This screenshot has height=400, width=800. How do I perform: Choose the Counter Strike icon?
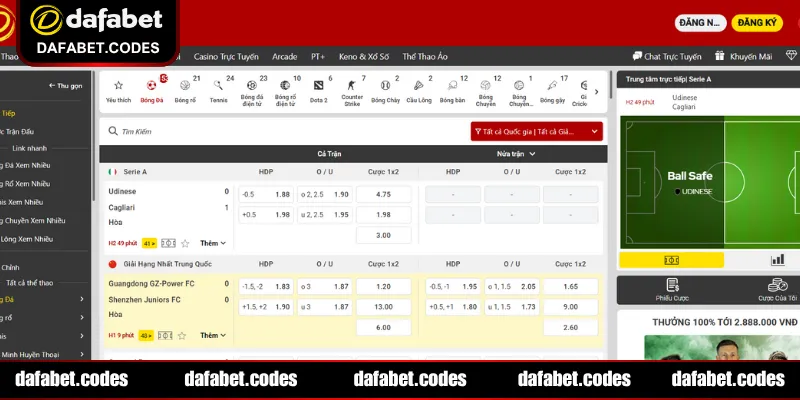click(x=352, y=90)
